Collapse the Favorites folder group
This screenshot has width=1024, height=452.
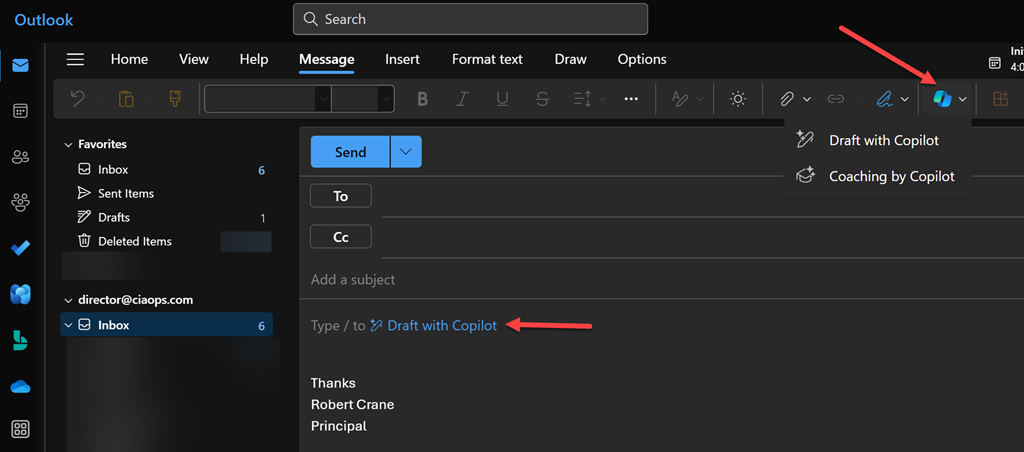click(68, 145)
